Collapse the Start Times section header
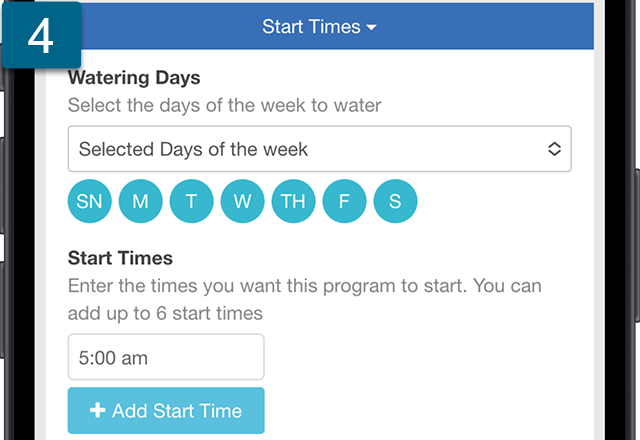This screenshot has height=440, width=640. pos(319,27)
